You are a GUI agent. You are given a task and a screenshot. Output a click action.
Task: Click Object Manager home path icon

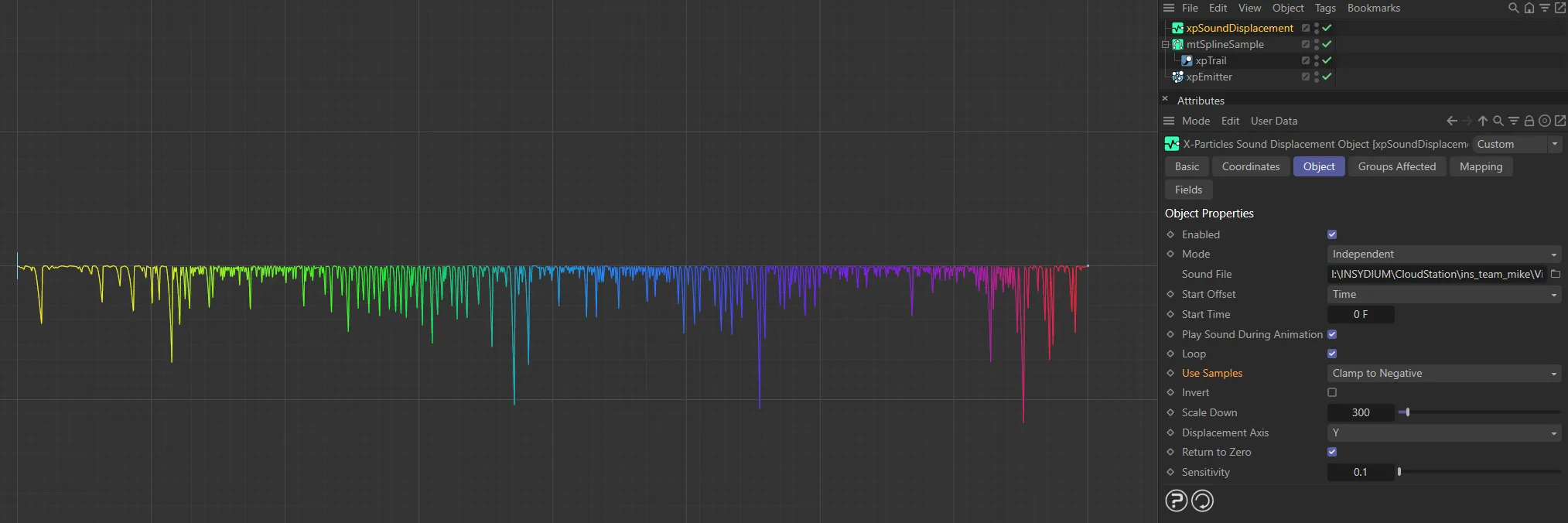tap(1529, 8)
